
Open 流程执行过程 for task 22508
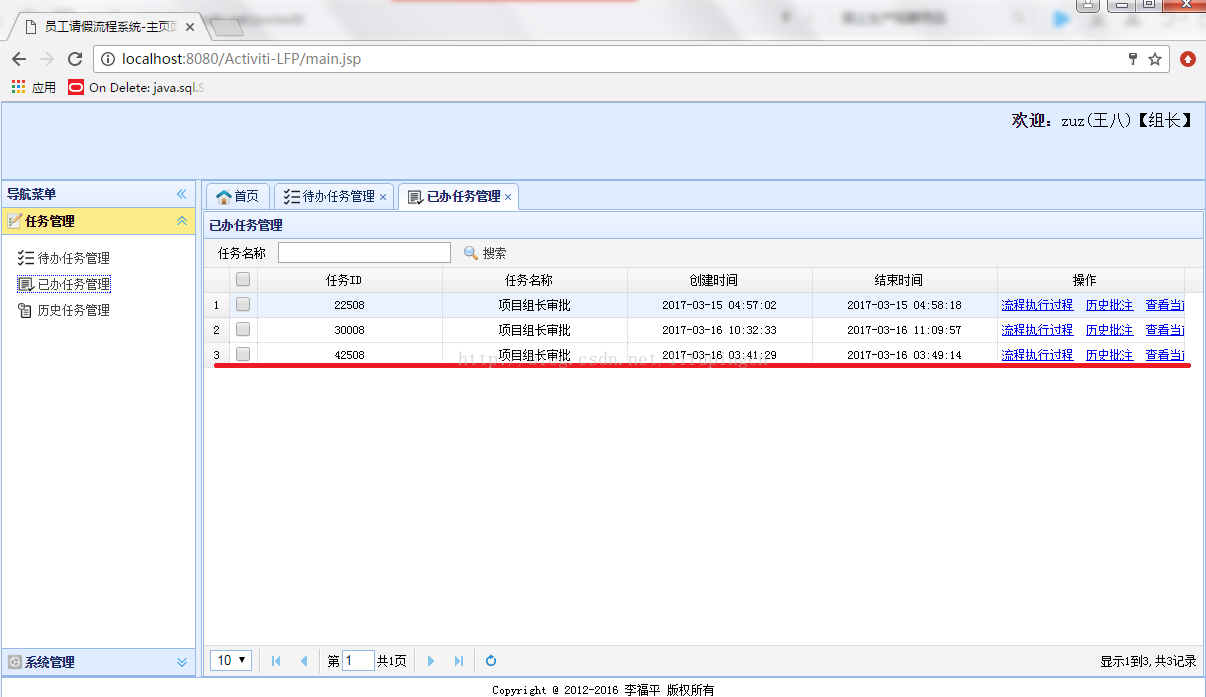point(1037,305)
